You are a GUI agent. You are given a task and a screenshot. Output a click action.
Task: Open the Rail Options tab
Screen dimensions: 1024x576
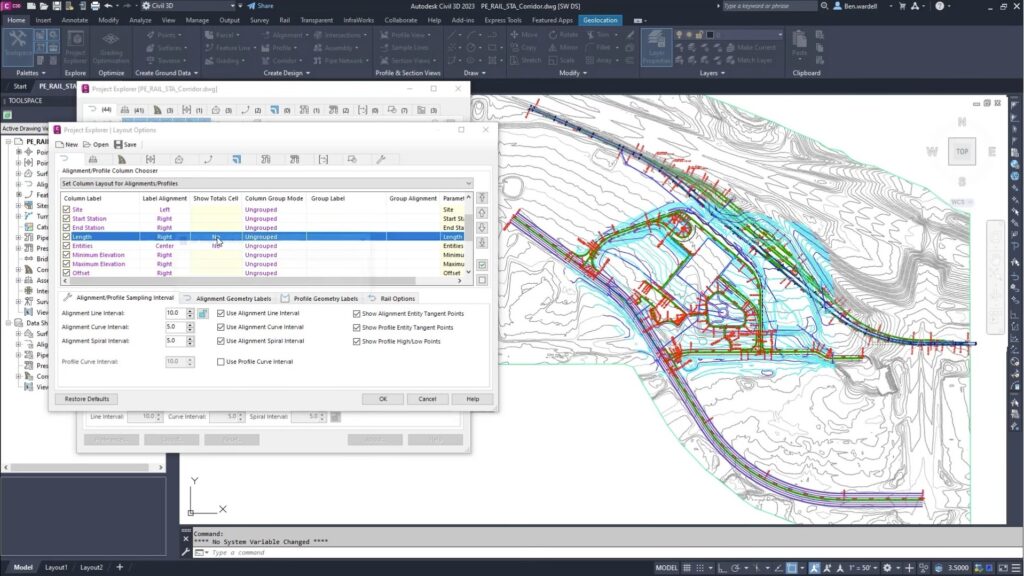pos(392,298)
